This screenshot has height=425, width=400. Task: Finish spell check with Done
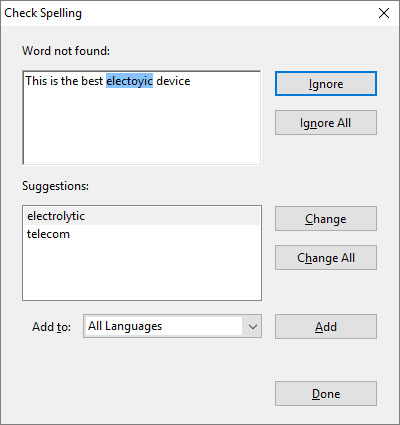326,394
